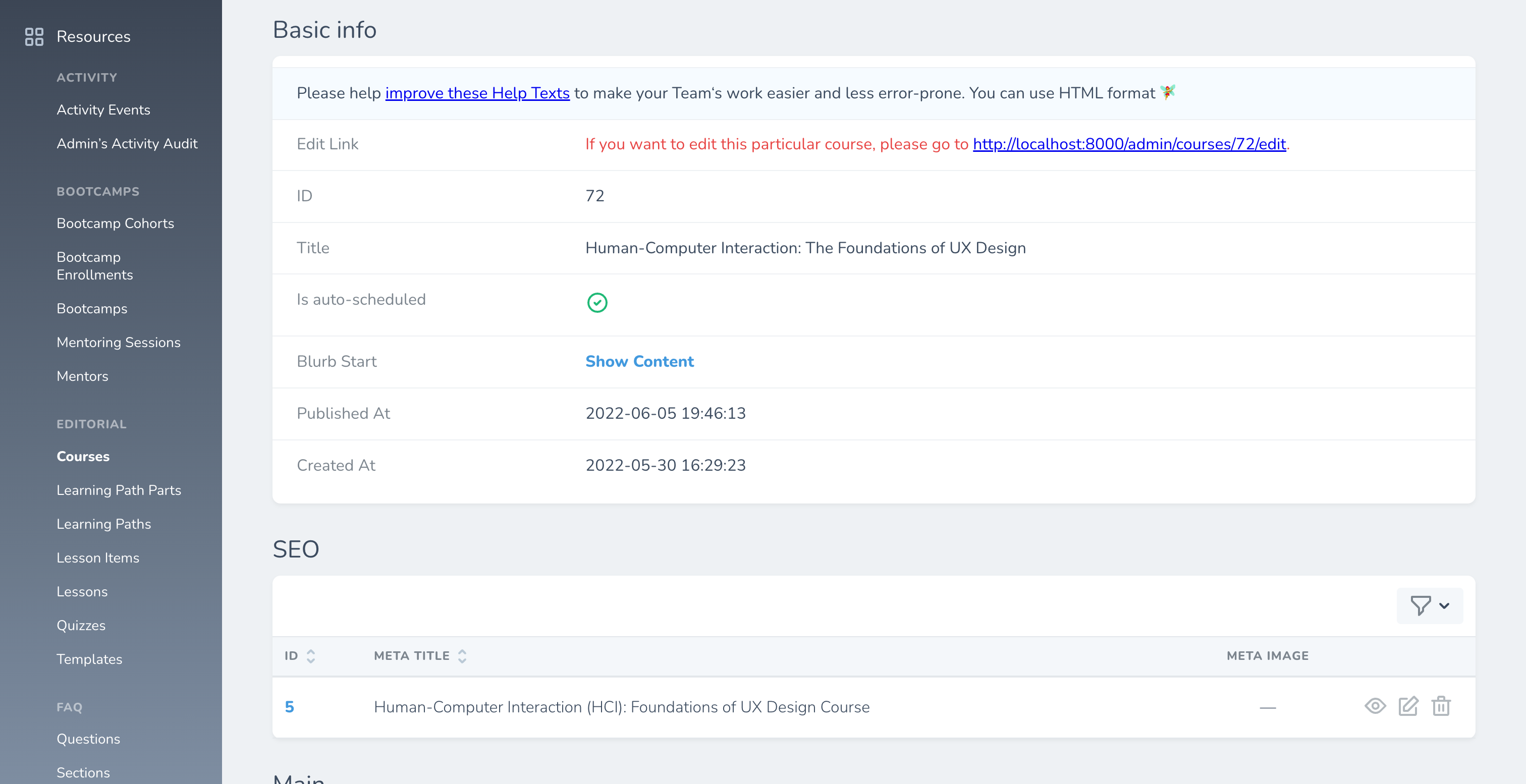
Task: Open the filter funnel icon above the SEO table
Action: click(1421, 606)
